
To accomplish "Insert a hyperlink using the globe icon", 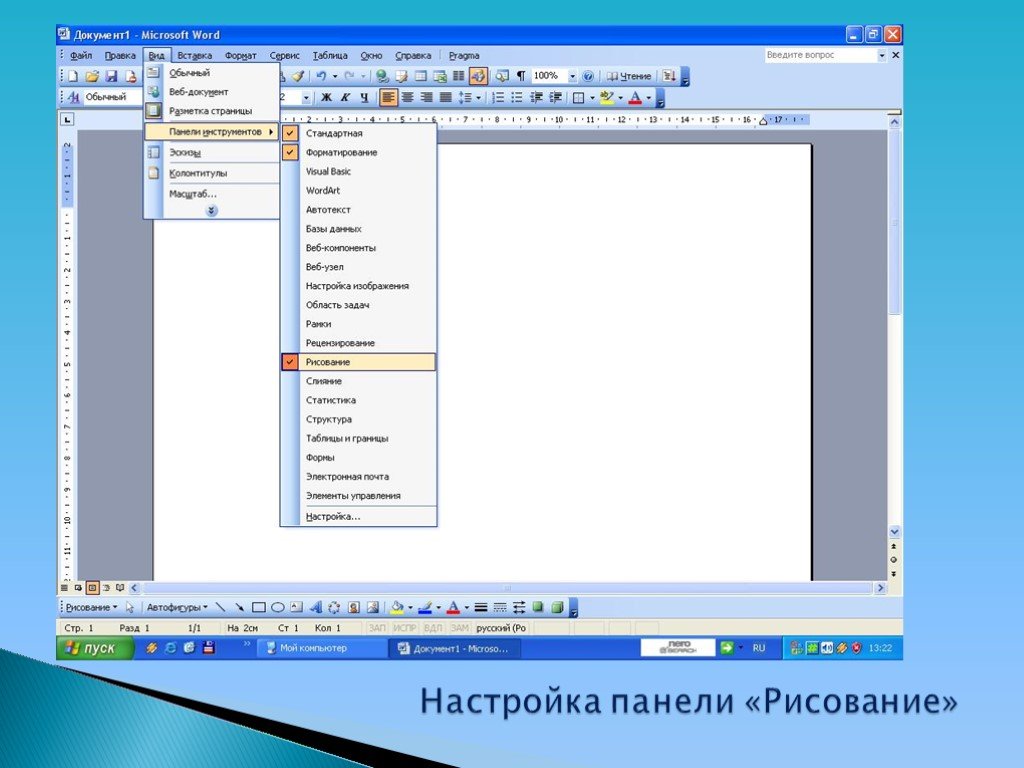I will 383,76.
